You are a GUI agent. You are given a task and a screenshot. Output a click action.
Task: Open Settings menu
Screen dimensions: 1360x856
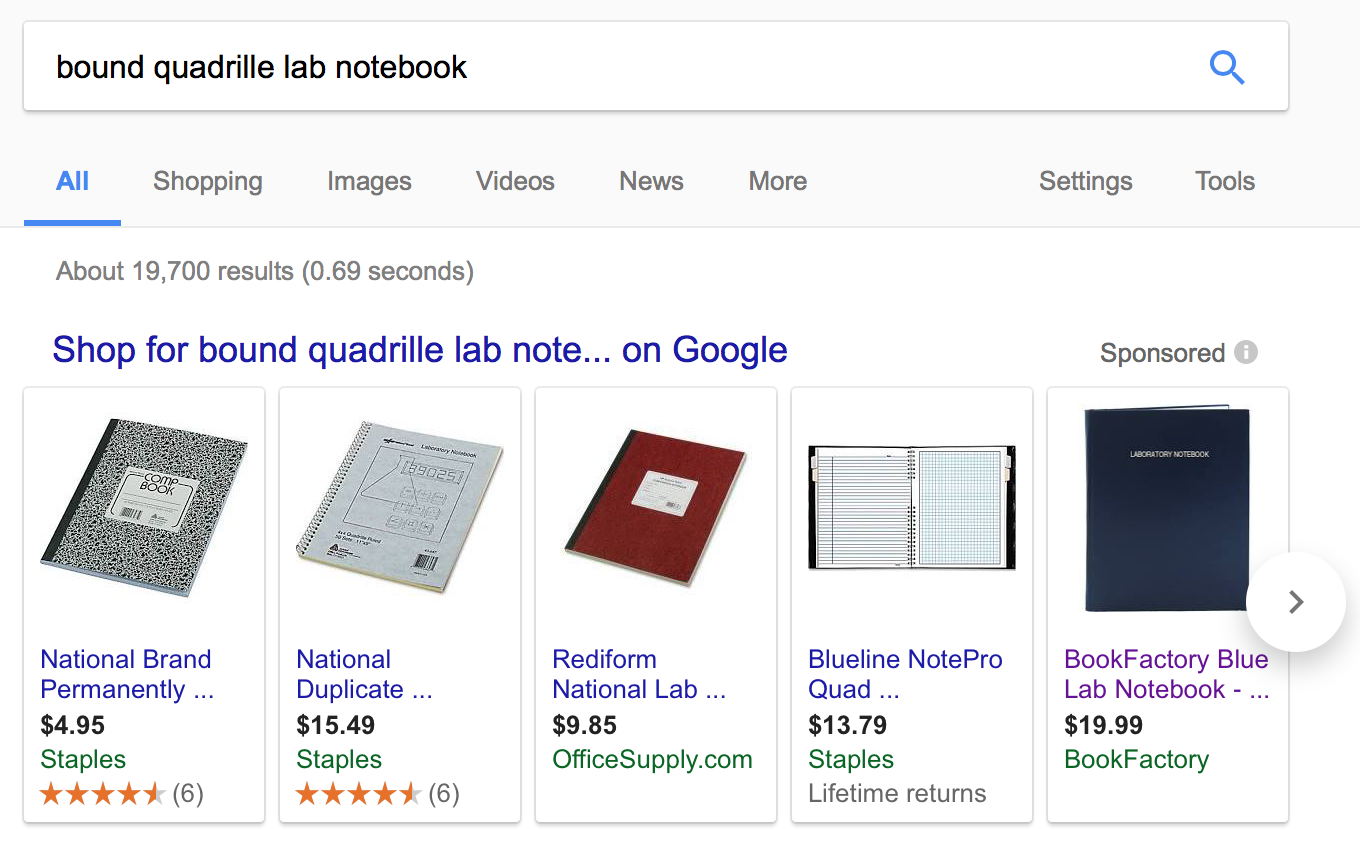(1086, 181)
